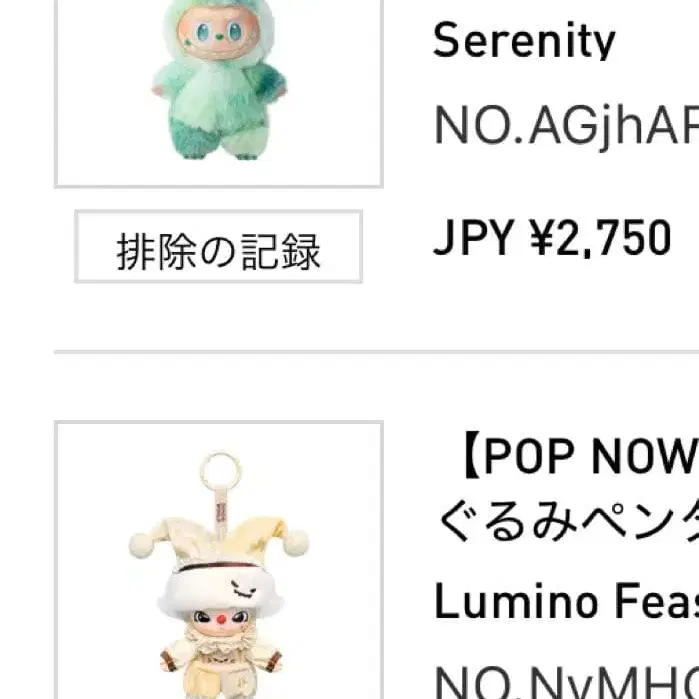Tap the green plush doll's face
This screenshot has width=699, height=699.
[217, 33]
